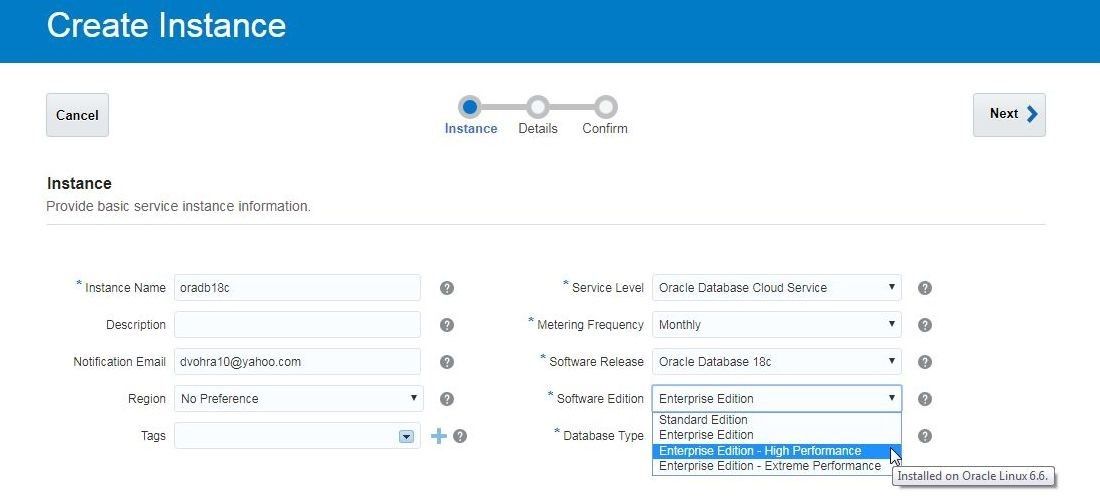The height and width of the screenshot is (498, 1100).
Task: Go to Details wizard step circle
Action: tap(537, 107)
